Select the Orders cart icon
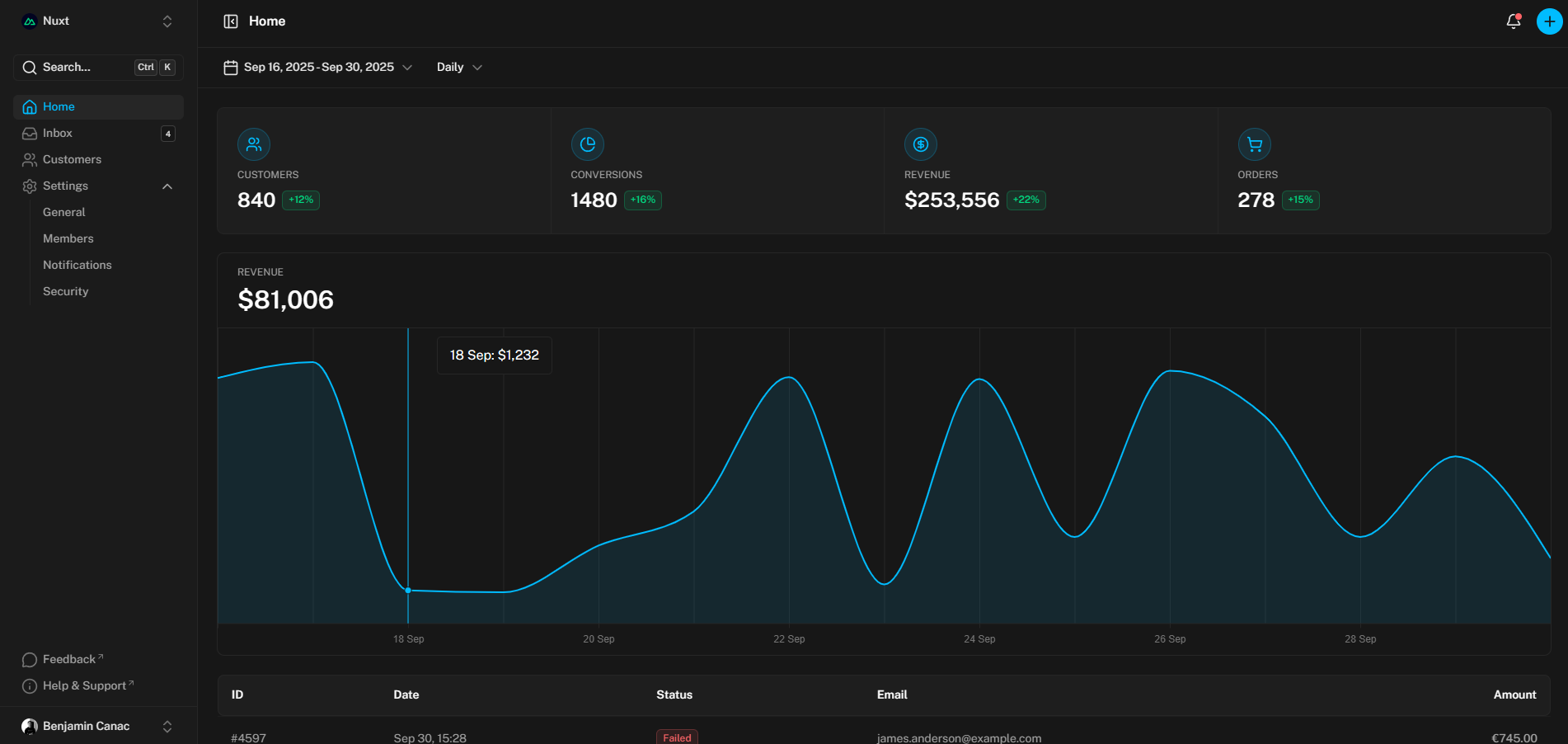This screenshot has height=744, width=1568. (x=1254, y=144)
